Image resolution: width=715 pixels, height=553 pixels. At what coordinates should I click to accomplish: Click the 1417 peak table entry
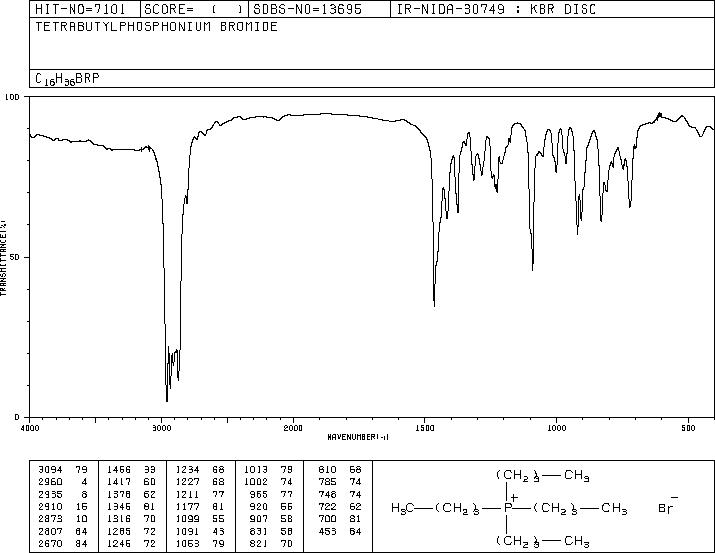click(131, 482)
